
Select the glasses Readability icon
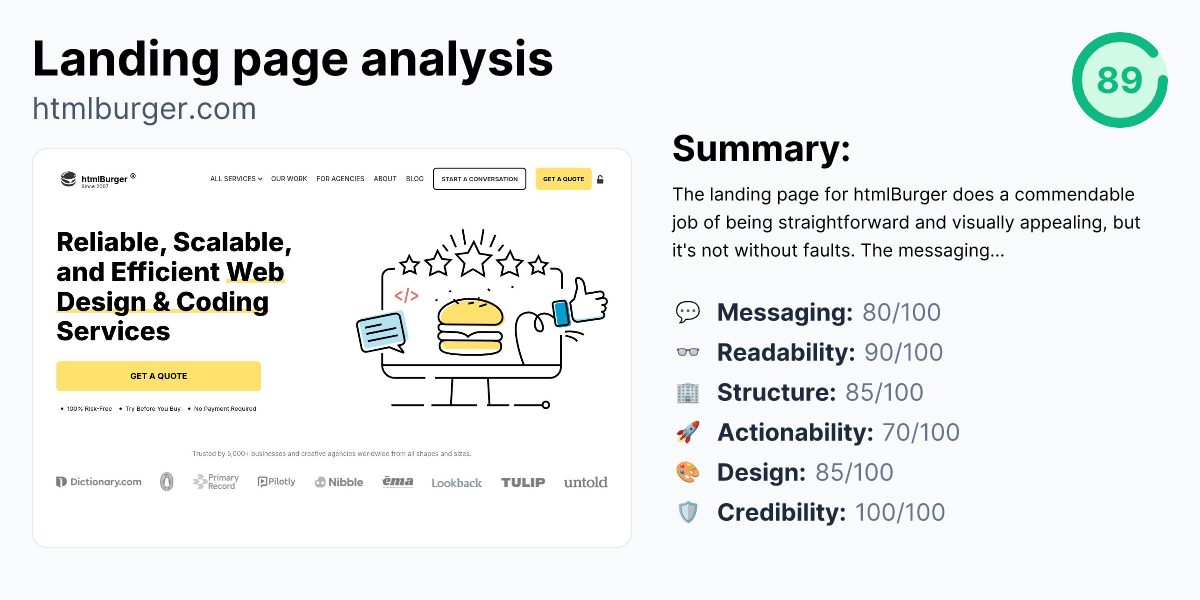[688, 352]
